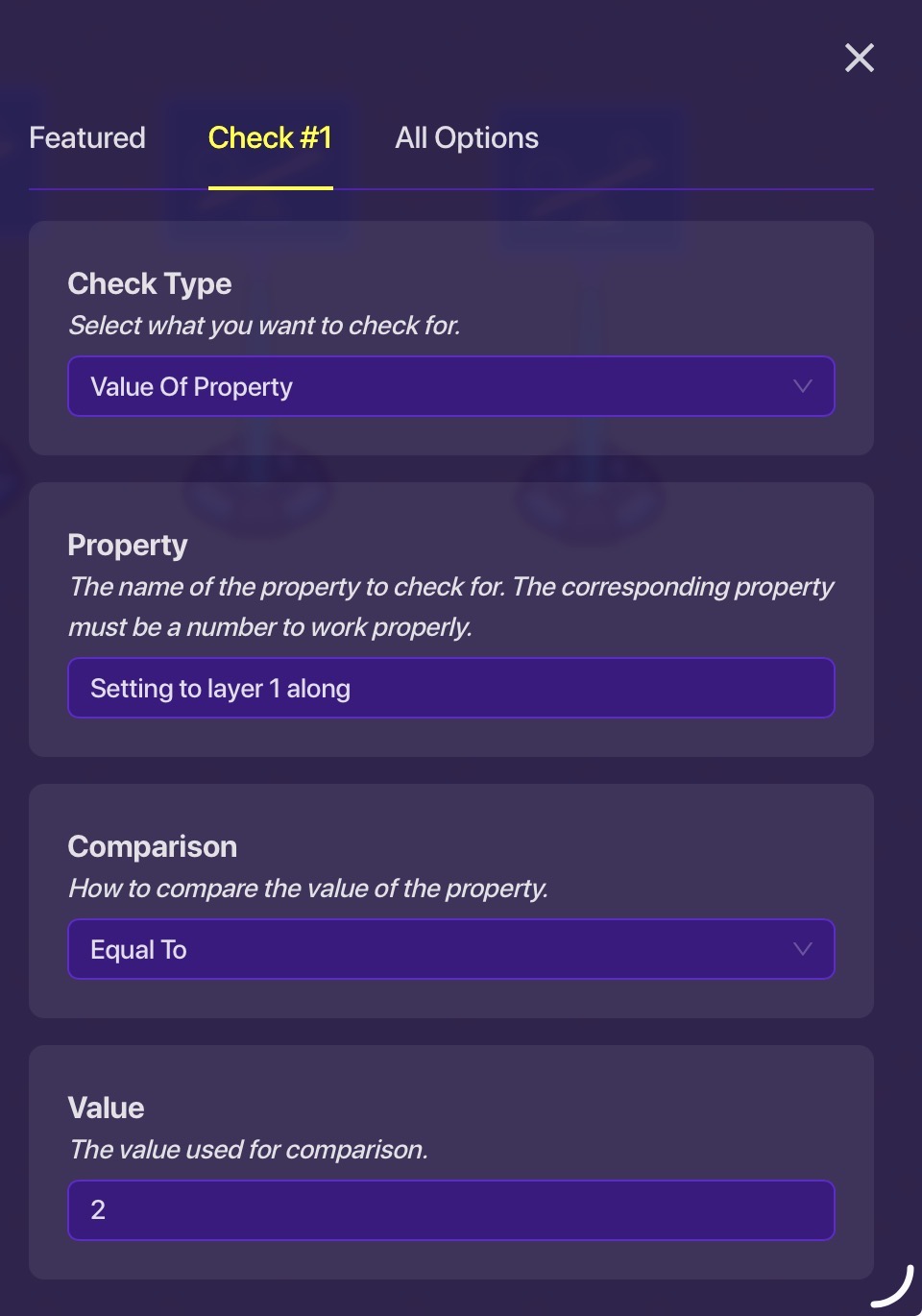Click the Comparison dropdown chevron arrow
The width and height of the screenshot is (922, 1316).
click(x=803, y=949)
